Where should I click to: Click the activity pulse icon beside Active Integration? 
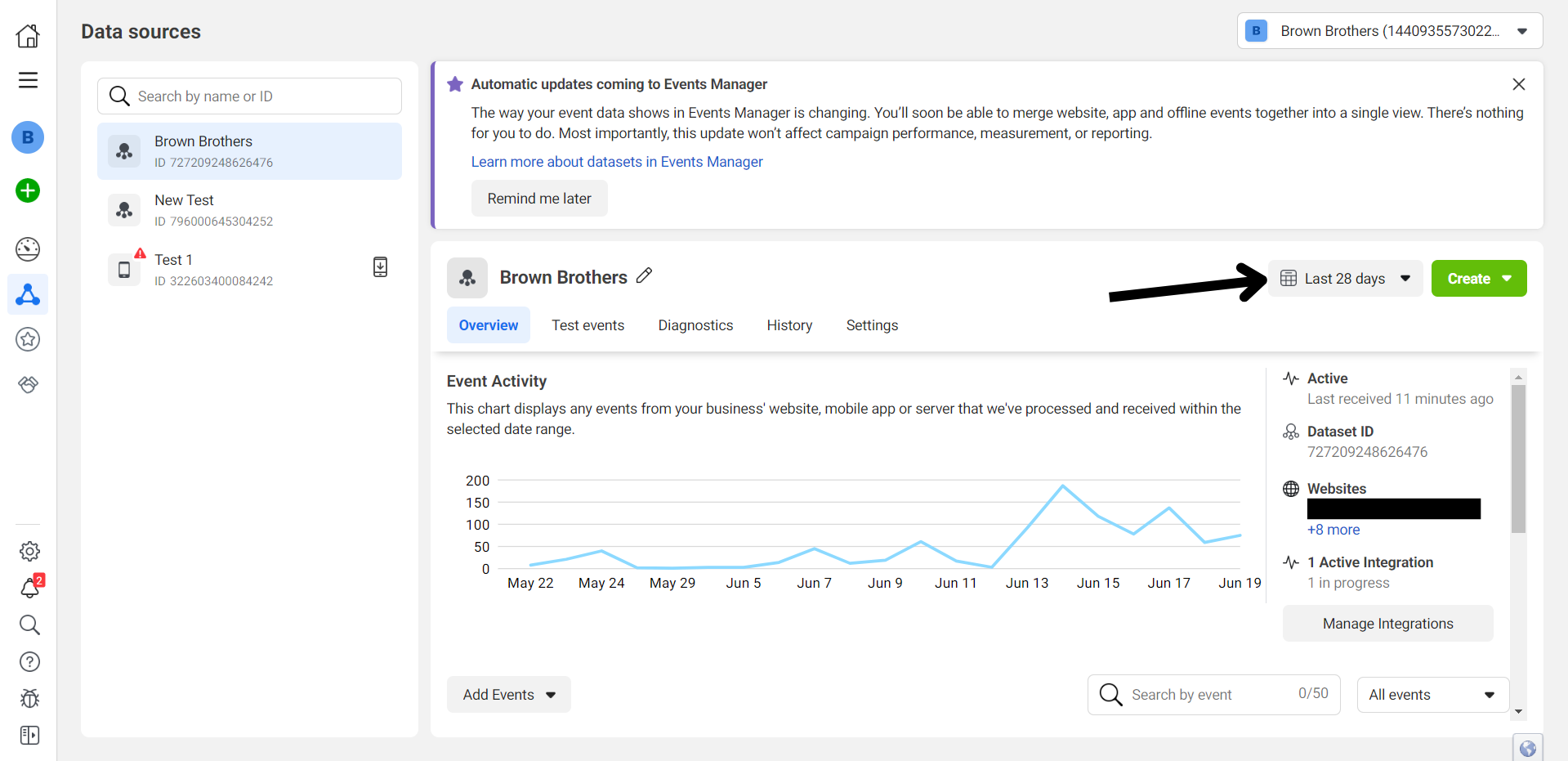click(1291, 562)
